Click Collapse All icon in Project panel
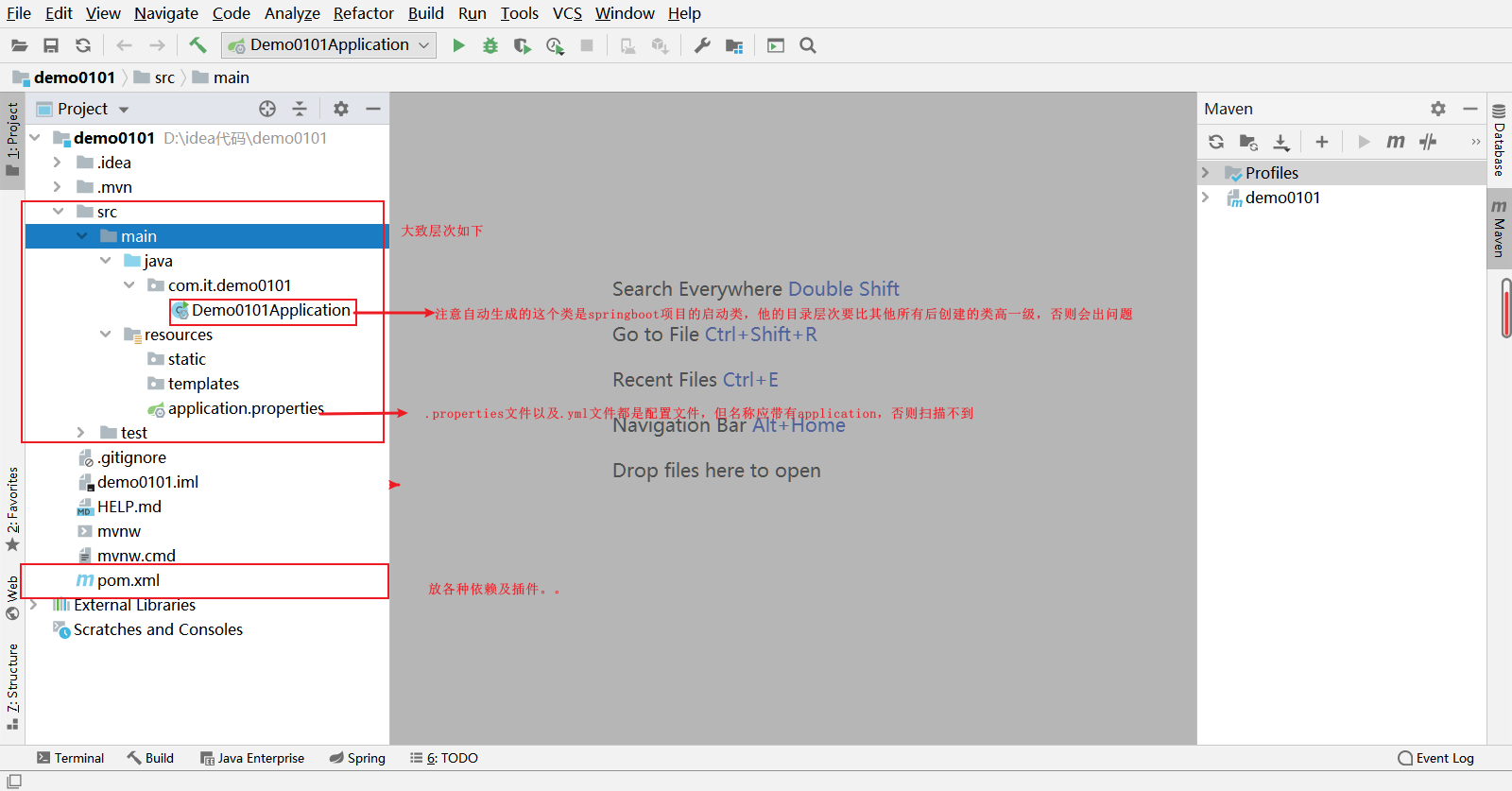Viewport: 1512px width, 791px height. (300, 109)
